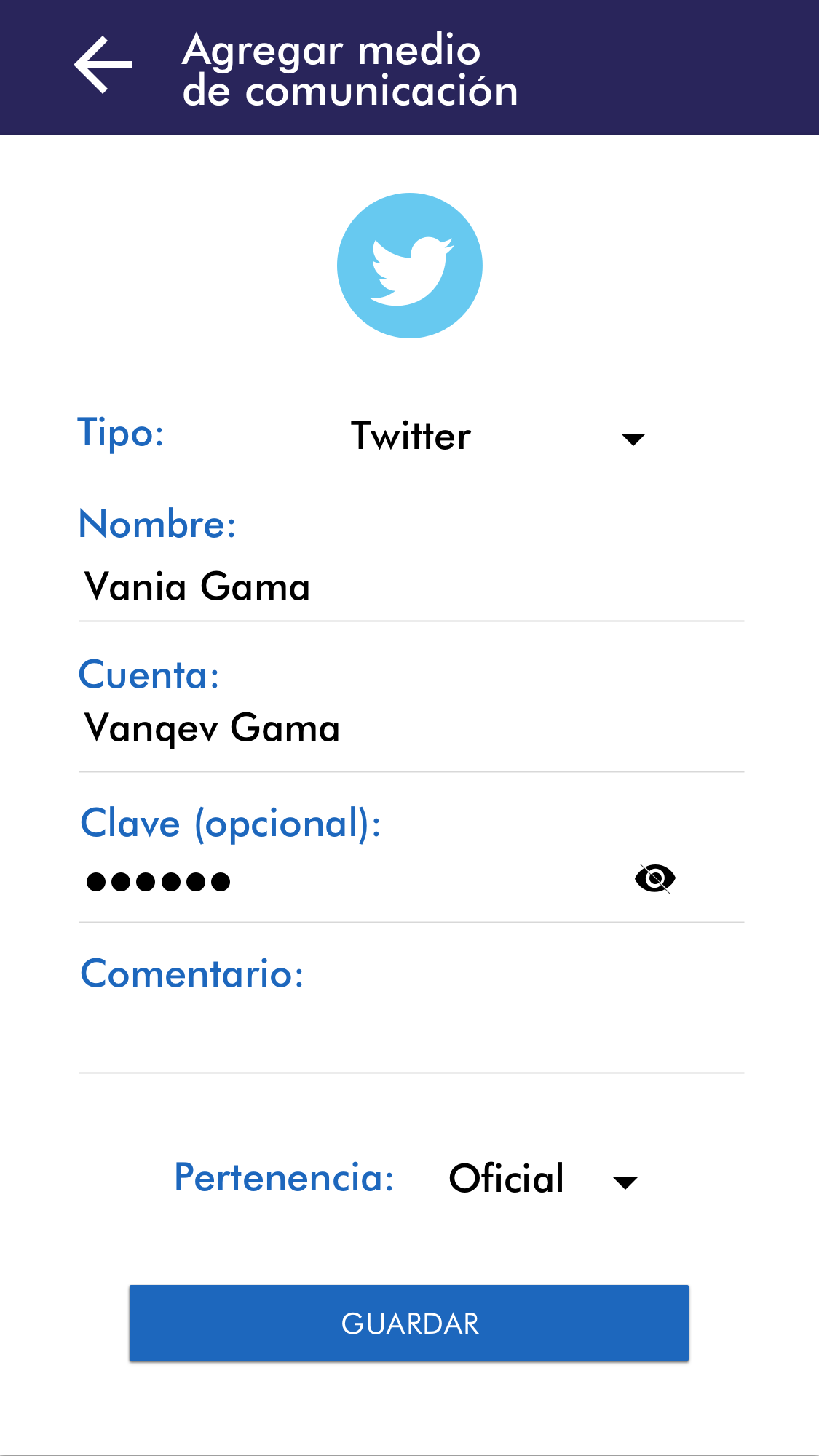
Task: Click the Clave (opcional) label
Action: 230,824
